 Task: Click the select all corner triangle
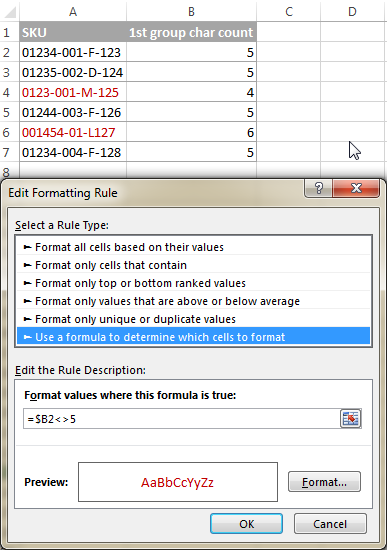10,12
